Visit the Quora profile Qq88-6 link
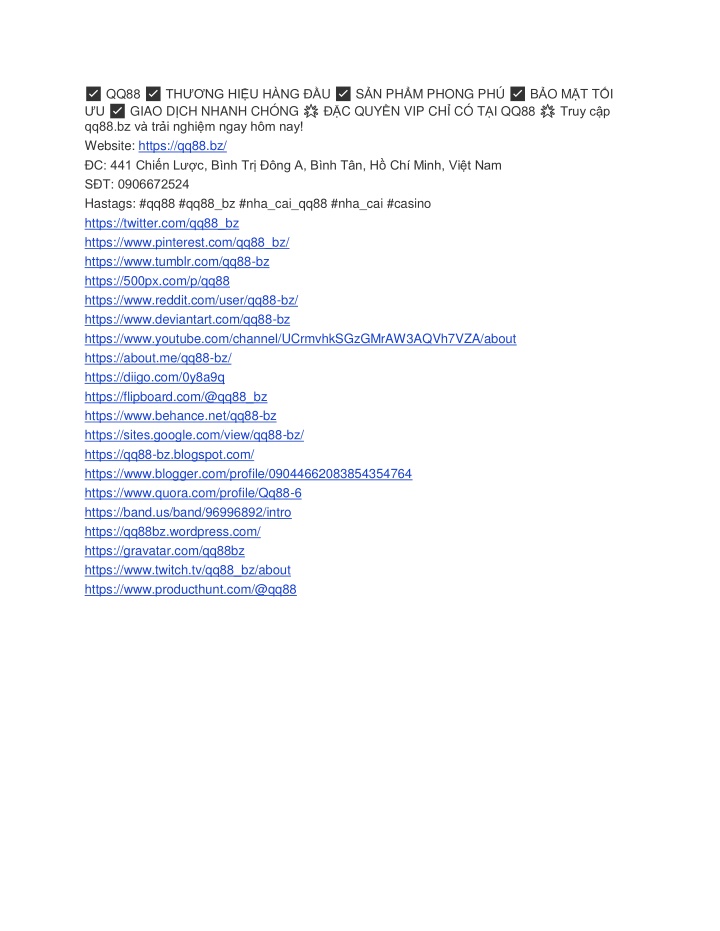 click(193, 493)
